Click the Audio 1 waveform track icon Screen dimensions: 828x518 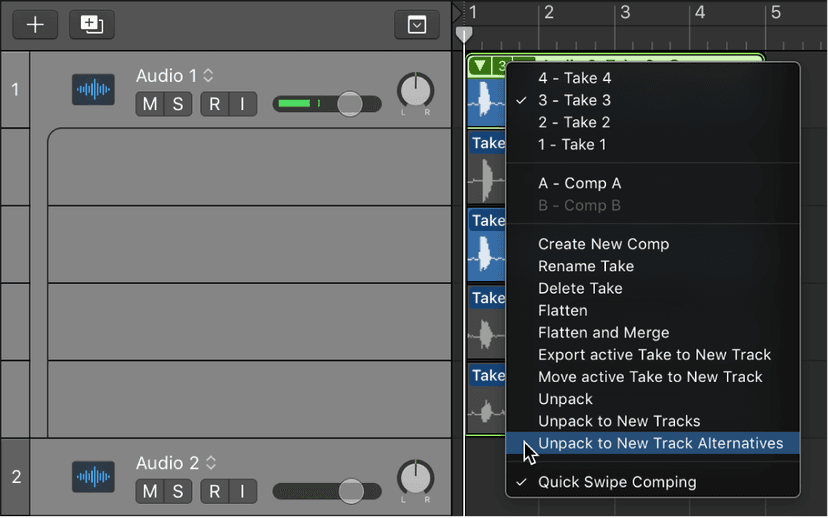[93, 89]
